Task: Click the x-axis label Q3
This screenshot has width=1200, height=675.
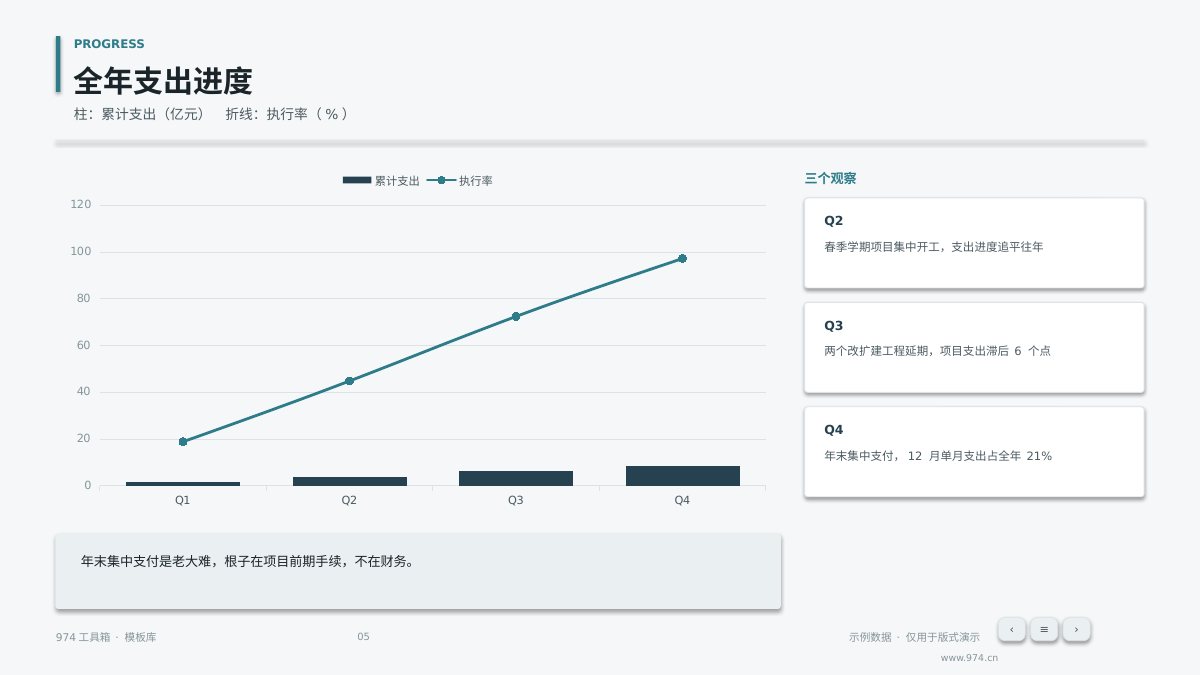Action: [x=516, y=500]
